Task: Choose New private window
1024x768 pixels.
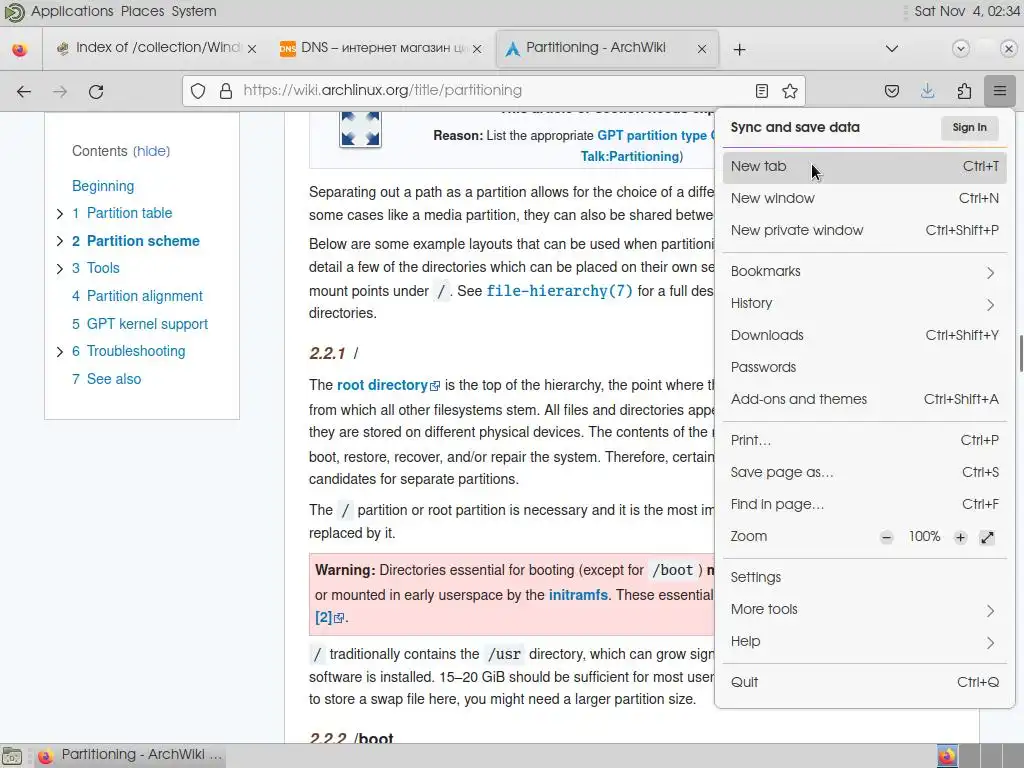Action: (x=865, y=231)
